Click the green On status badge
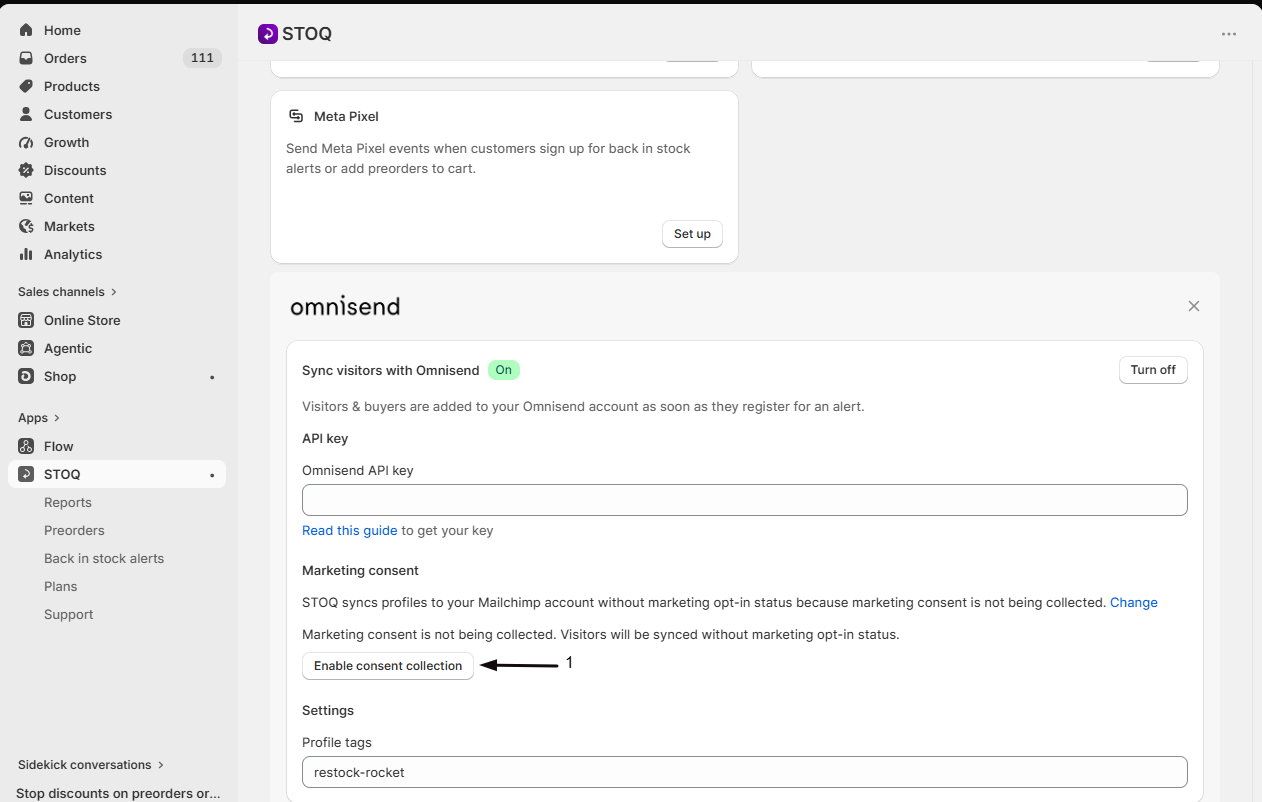 [x=504, y=370]
